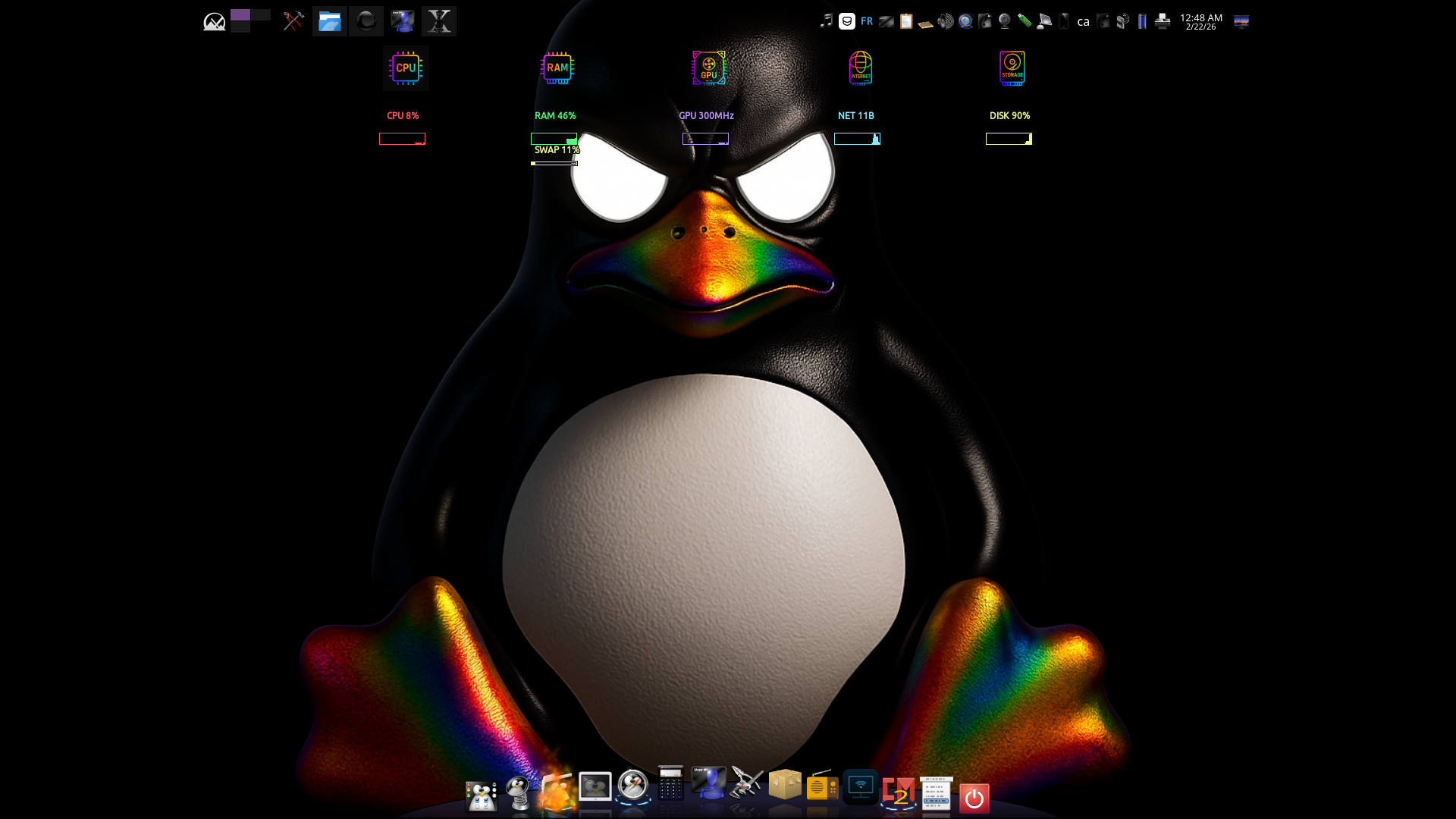The height and width of the screenshot is (819, 1456).
Task: Open the cardboard box package icon
Action: click(785, 784)
